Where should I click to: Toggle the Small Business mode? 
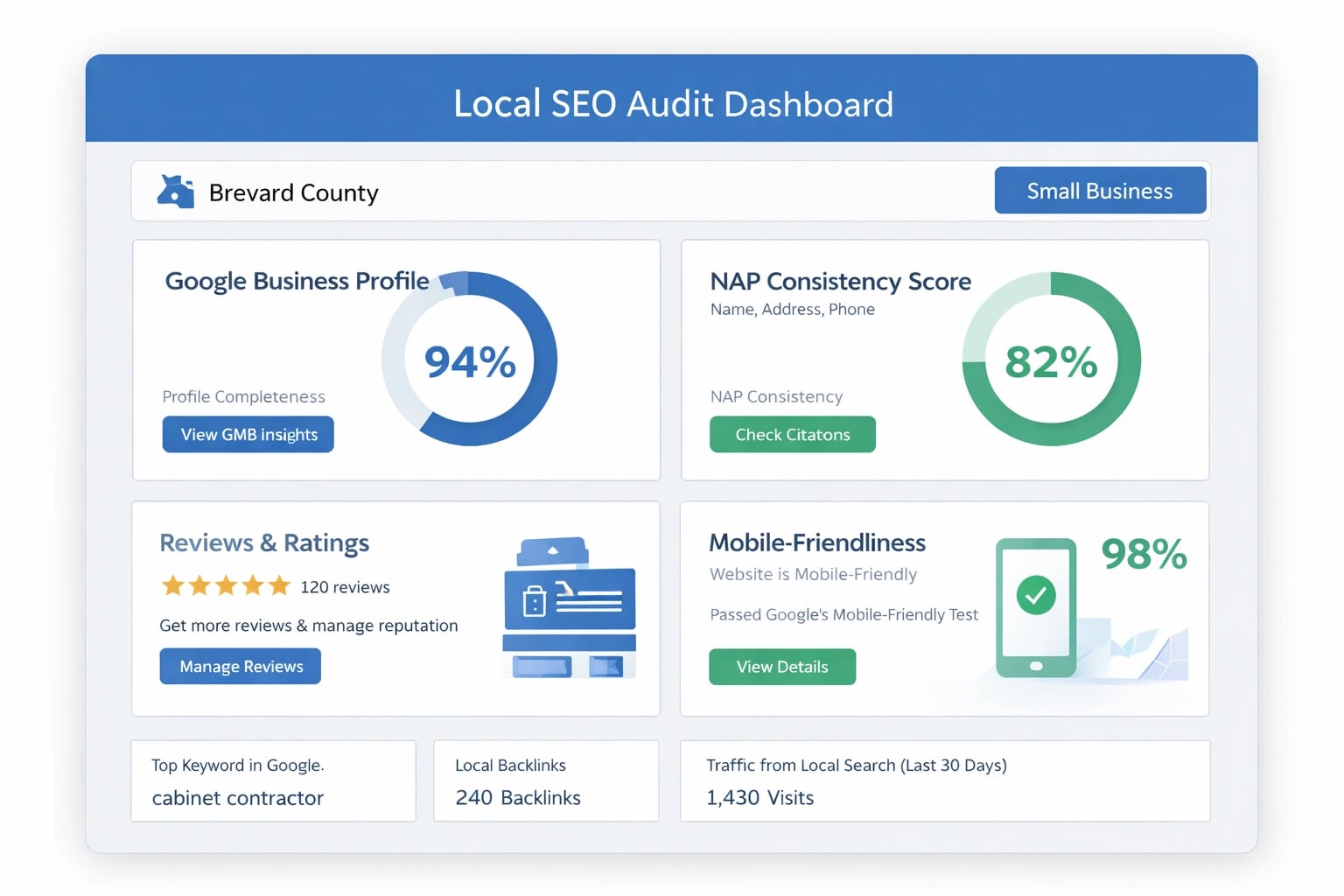tap(1100, 190)
